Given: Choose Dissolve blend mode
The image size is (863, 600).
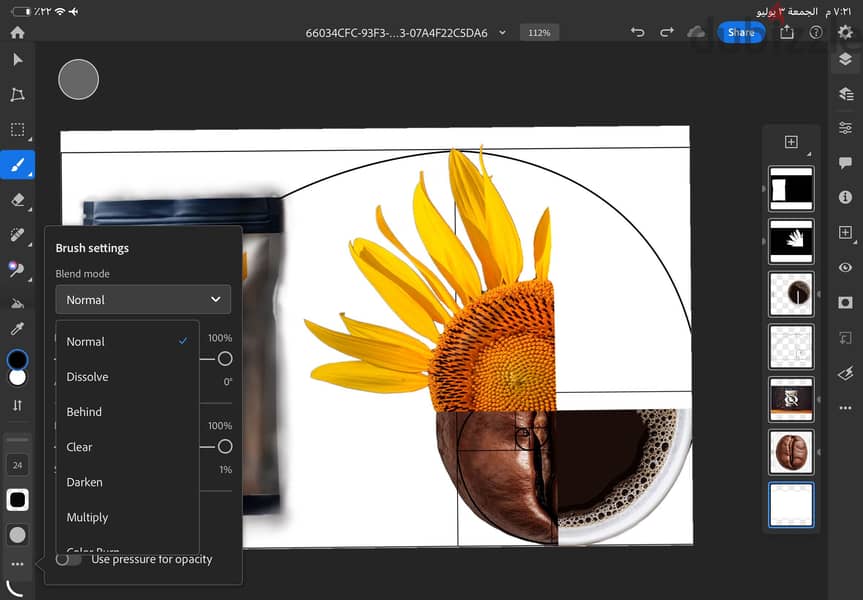Looking at the screenshot, I should pyautogui.click(x=87, y=377).
